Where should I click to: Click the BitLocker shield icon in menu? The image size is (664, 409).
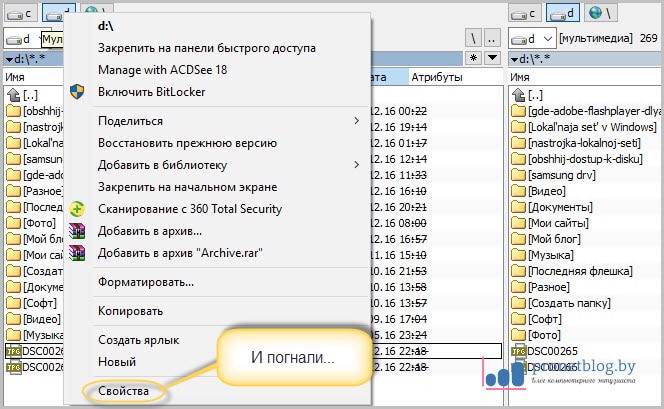tap(77, 92)
